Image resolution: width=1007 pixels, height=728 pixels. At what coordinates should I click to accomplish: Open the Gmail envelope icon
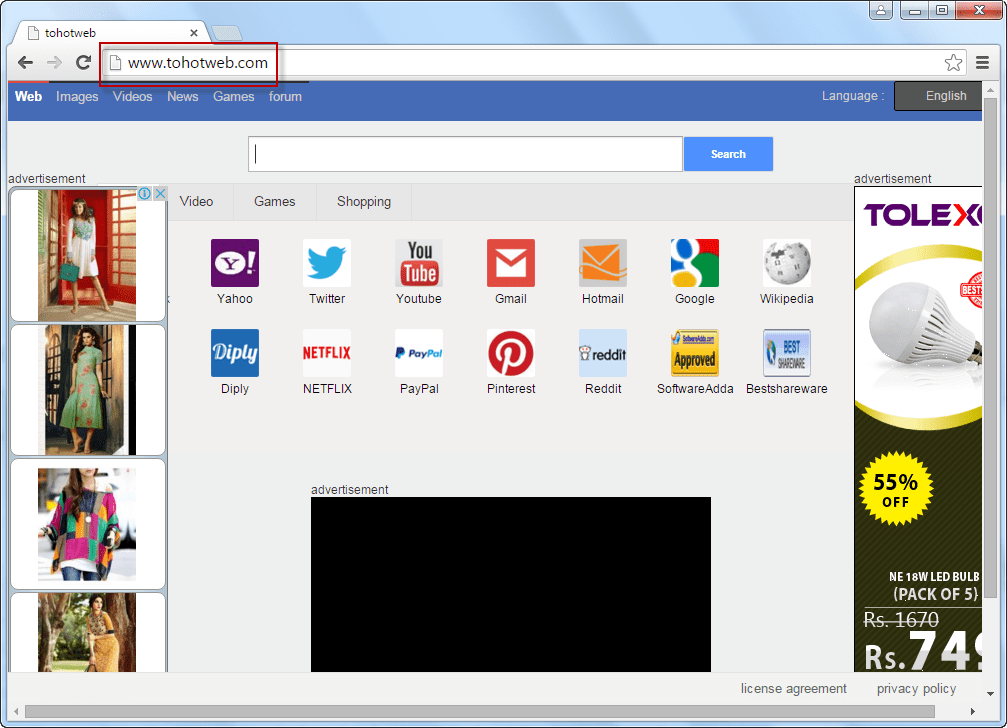coord(511,263)
